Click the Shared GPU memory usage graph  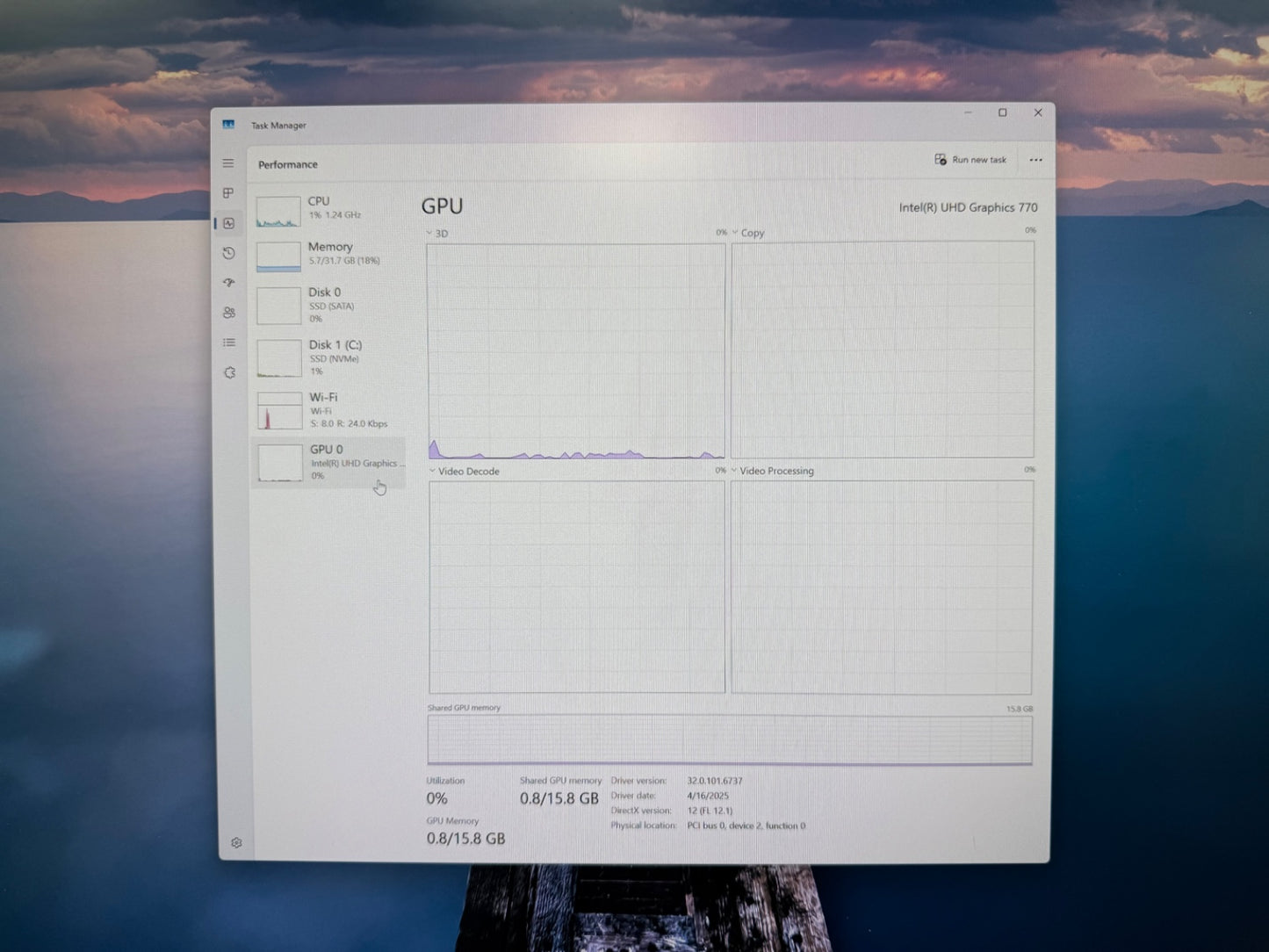point(729,739)
